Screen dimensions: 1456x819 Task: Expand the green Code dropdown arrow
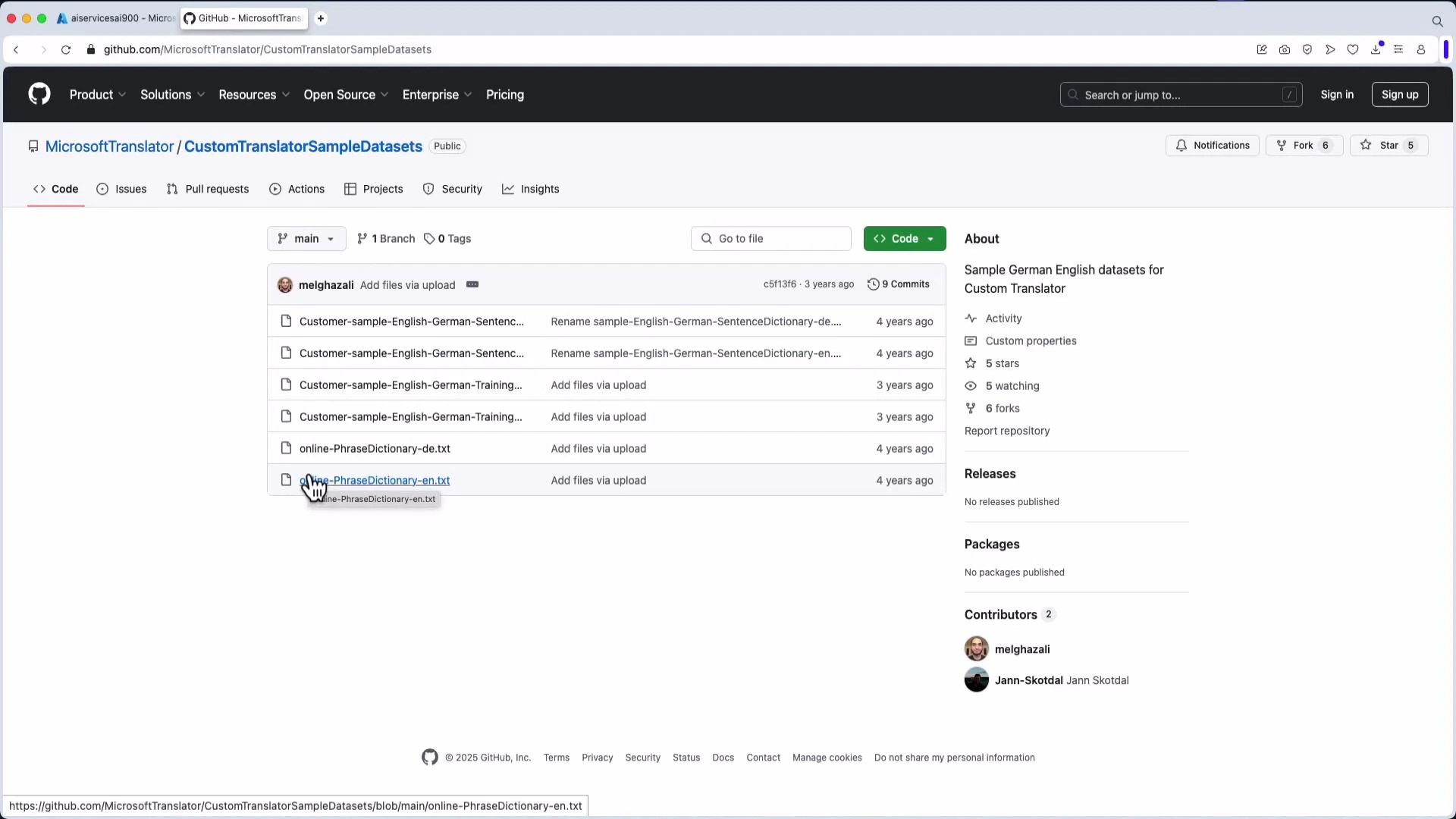(929, 238)
